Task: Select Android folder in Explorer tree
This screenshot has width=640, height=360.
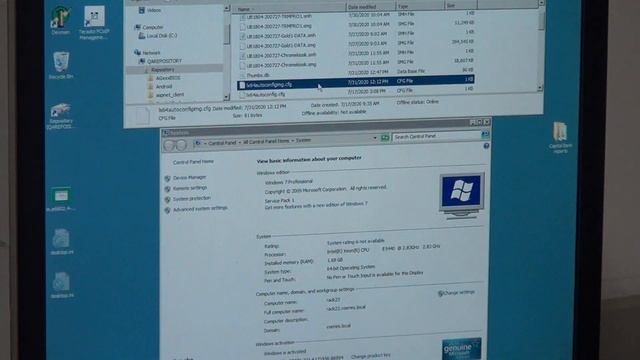Action: tap(160, 87)
